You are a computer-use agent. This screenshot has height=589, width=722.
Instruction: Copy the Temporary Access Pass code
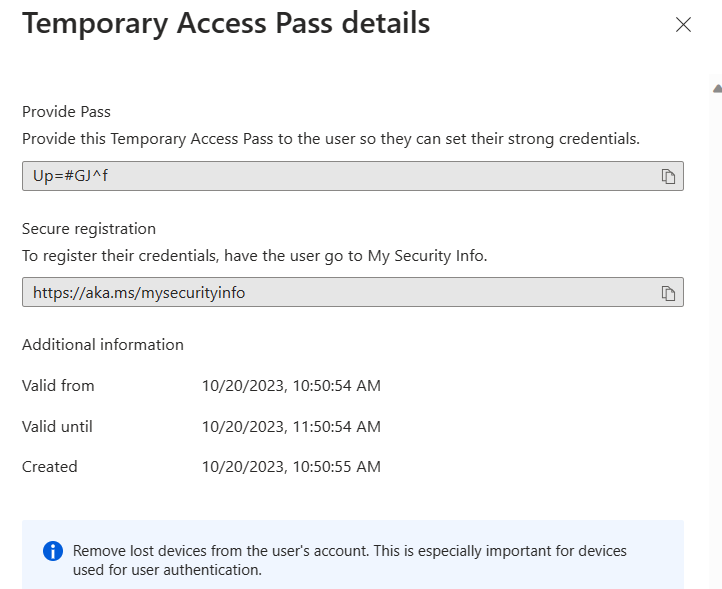click(x=668, y=176)
